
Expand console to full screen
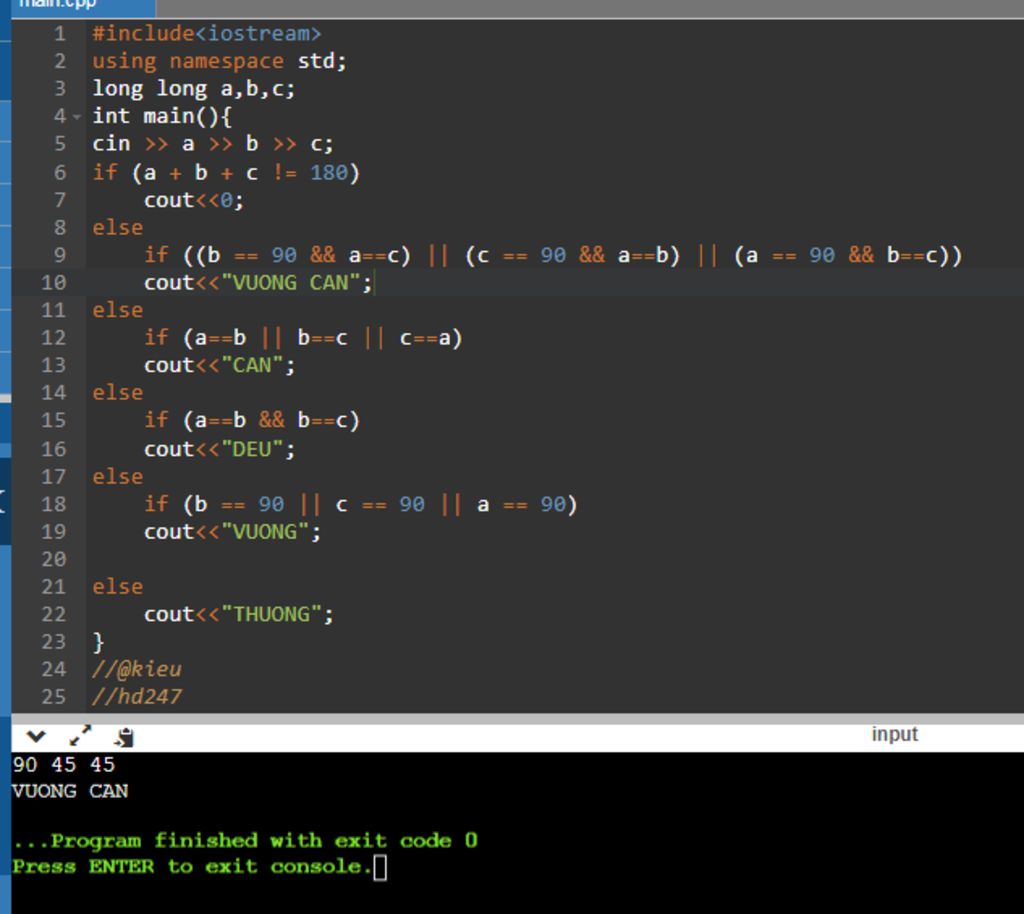[x=80, y=736]
